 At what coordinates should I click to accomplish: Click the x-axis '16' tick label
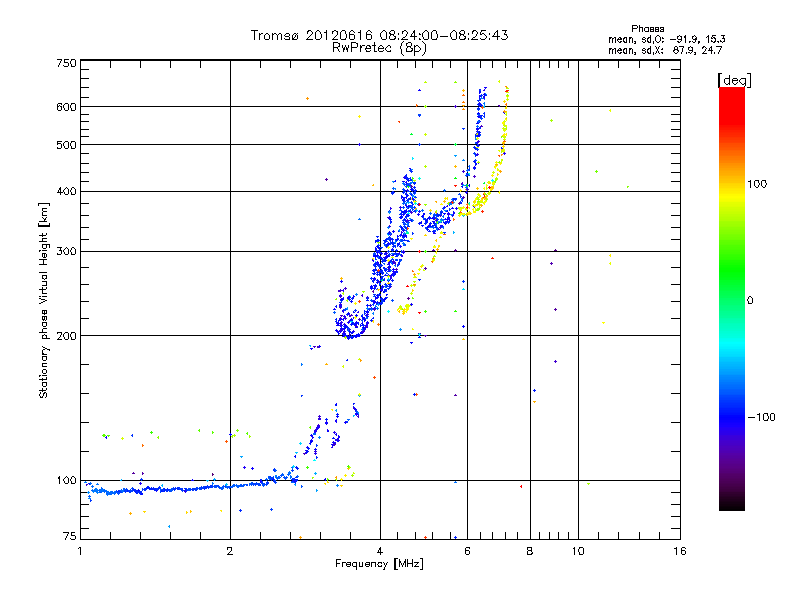pos(680,551)
